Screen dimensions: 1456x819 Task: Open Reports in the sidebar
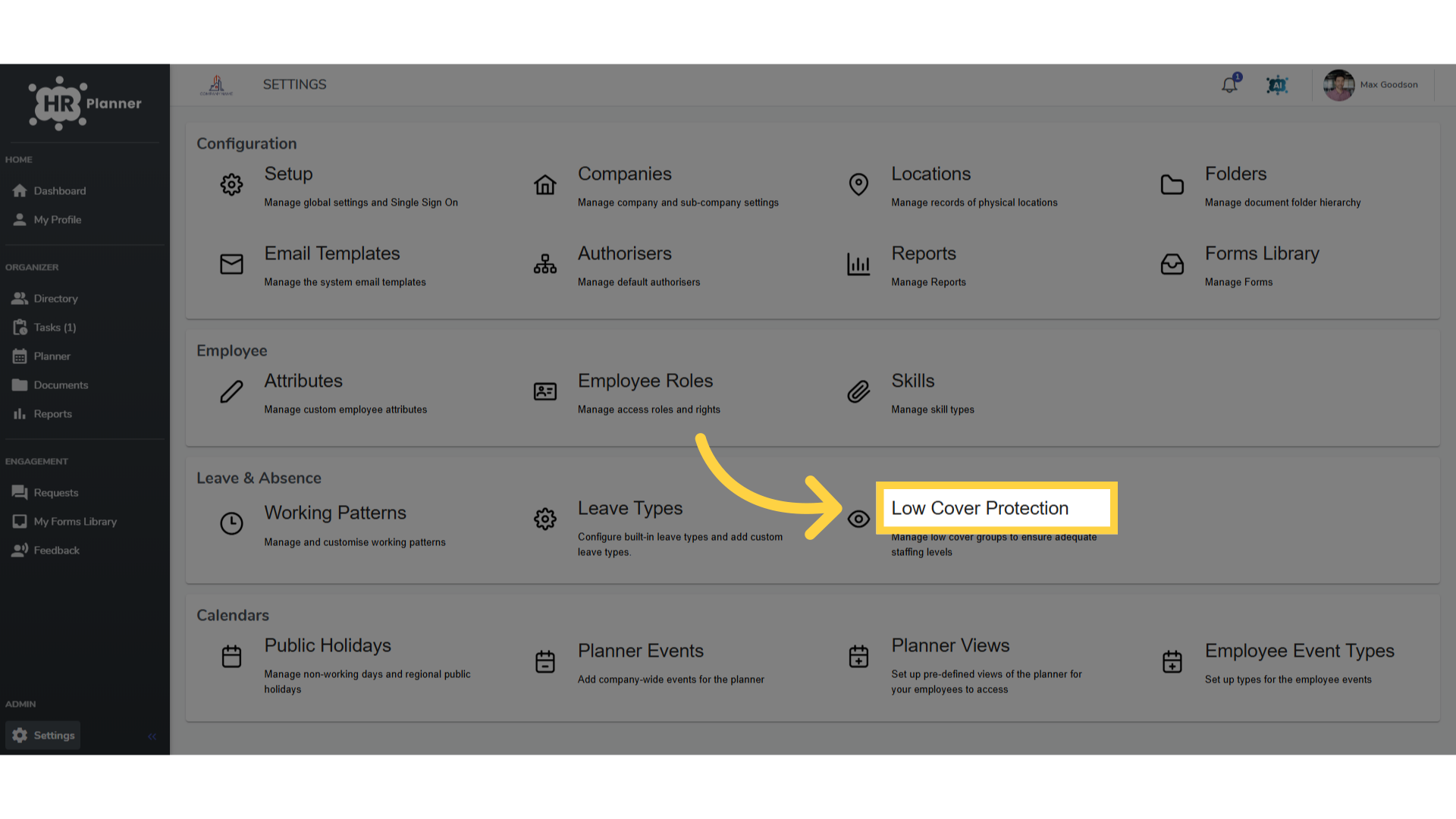(x=42, y=414)
